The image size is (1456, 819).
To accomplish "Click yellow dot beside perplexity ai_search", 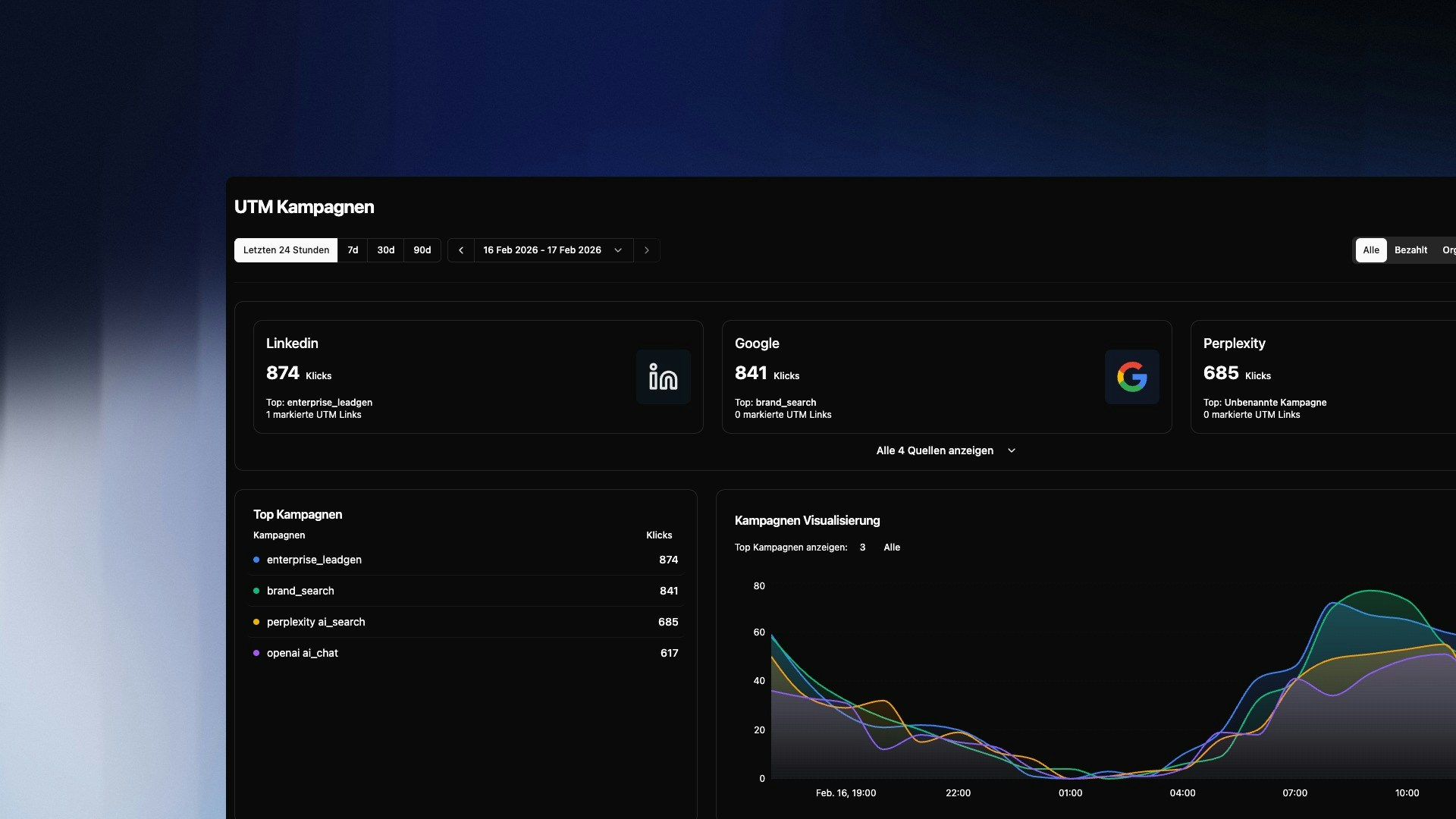I will [256, 622].
